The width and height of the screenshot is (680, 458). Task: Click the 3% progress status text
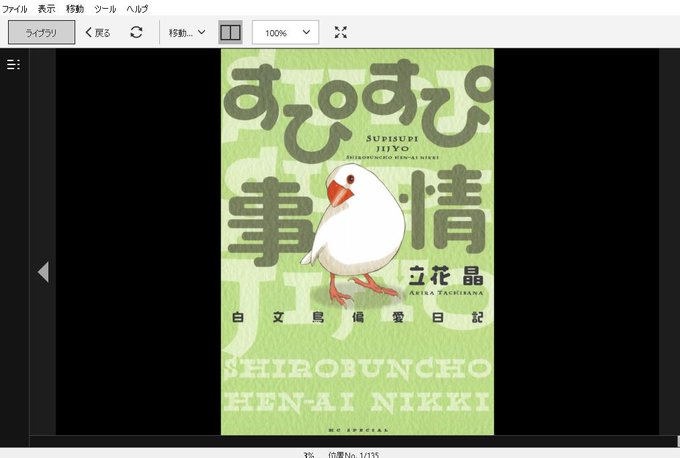(x=308, y=455)
